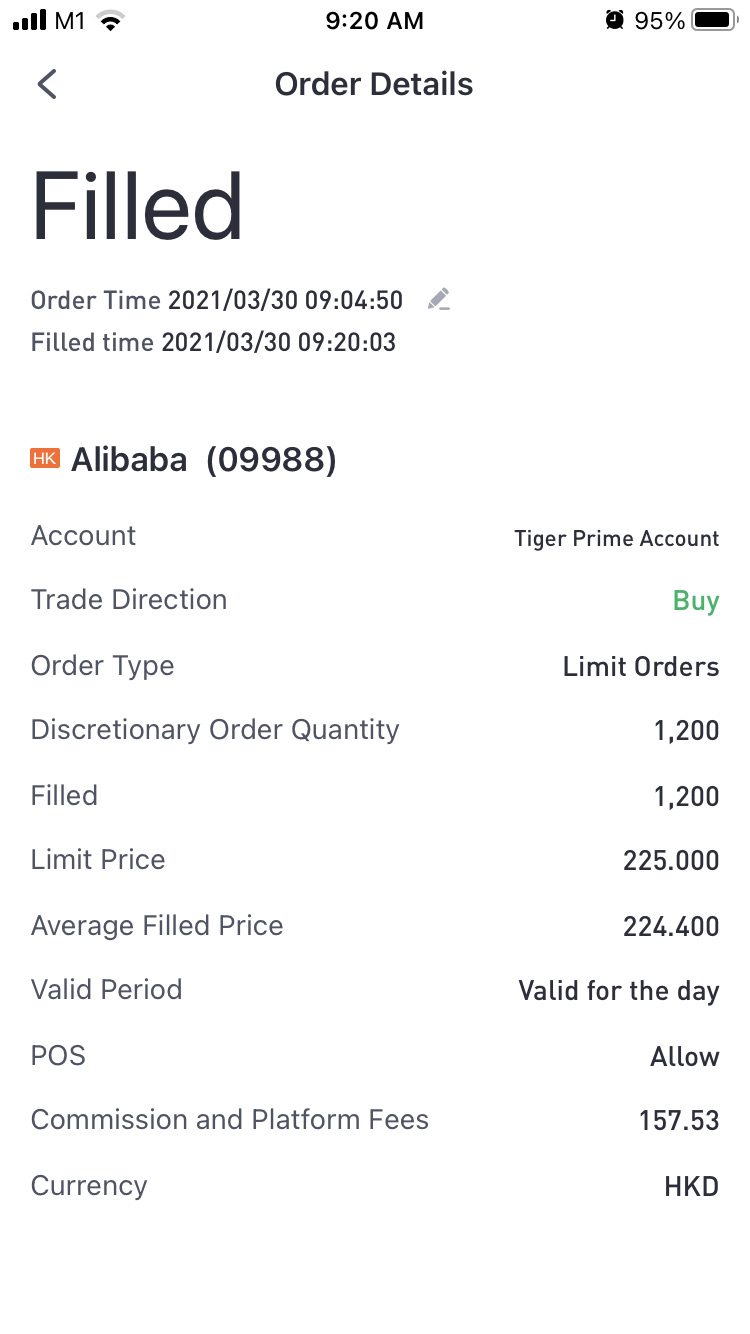Viewport: 750px width, 1334px height.
Task: Tap the green Buy trade direction
Action: (695, 601)
